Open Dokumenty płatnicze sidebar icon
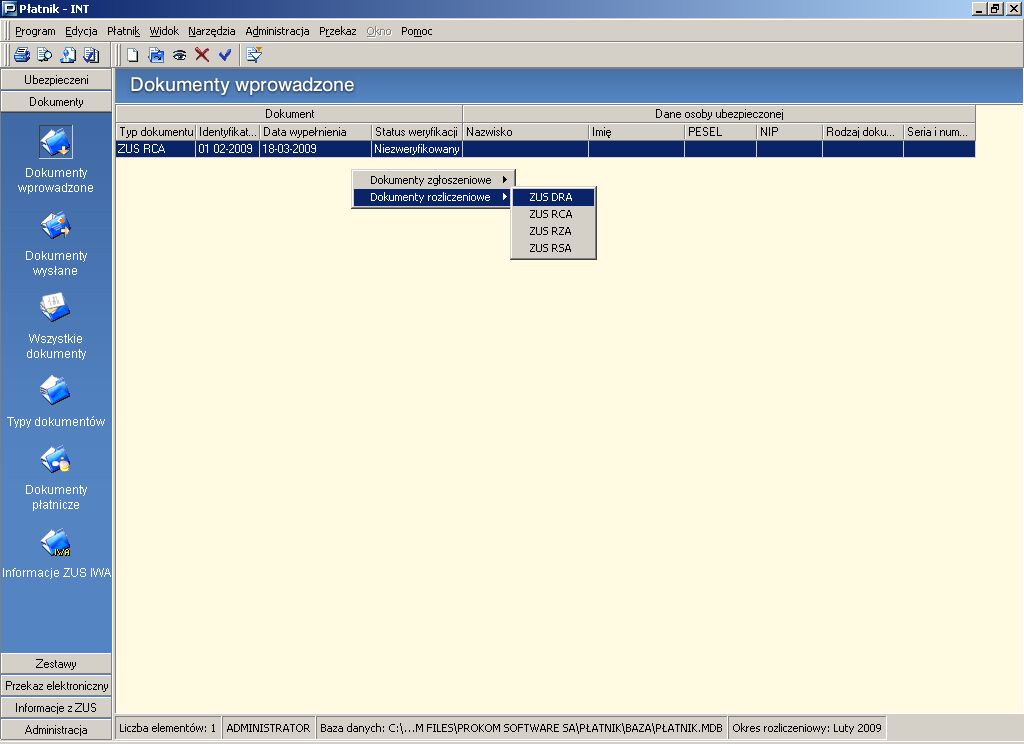 coord(56,460)
